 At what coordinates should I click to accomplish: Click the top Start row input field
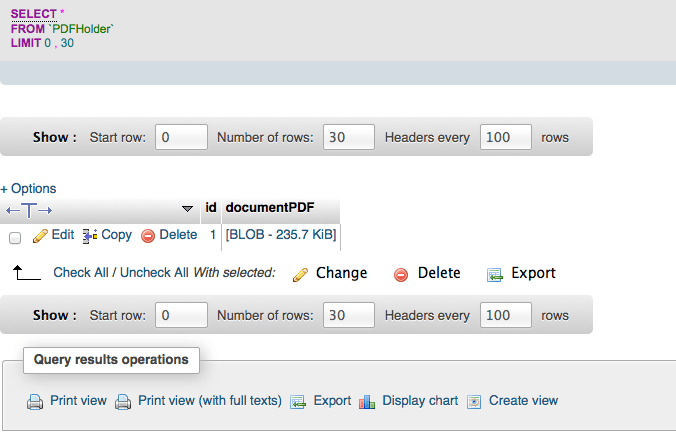pyautogui.click(x=181, y=137)
